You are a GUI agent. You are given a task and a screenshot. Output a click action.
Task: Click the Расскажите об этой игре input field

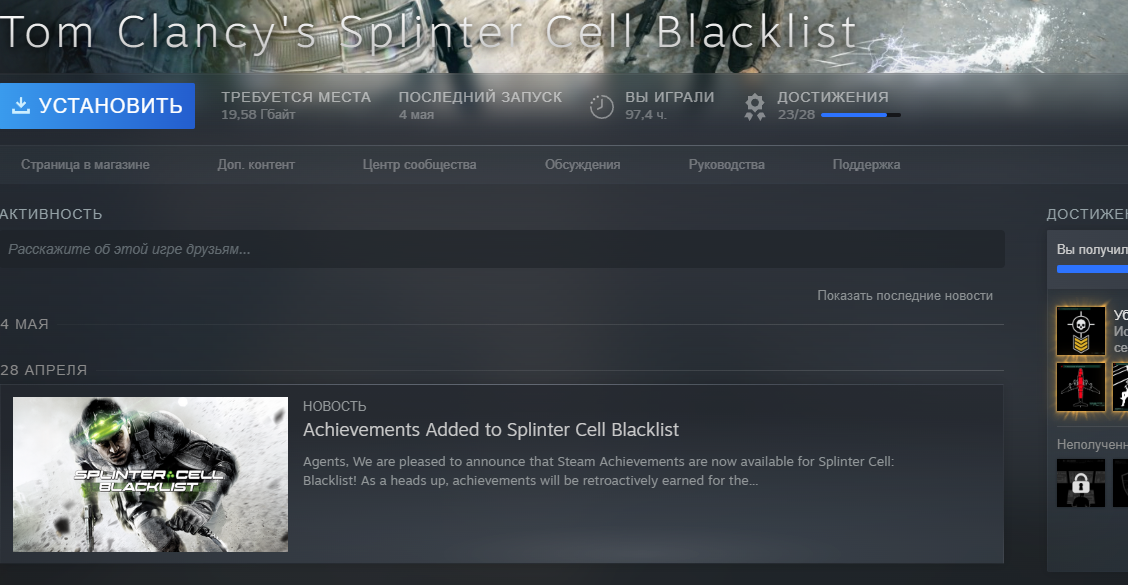(x=502, y=249)
